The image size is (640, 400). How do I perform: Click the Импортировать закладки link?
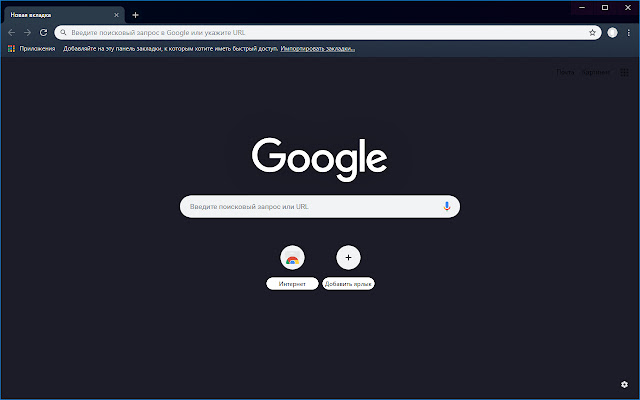pos(318,49)
